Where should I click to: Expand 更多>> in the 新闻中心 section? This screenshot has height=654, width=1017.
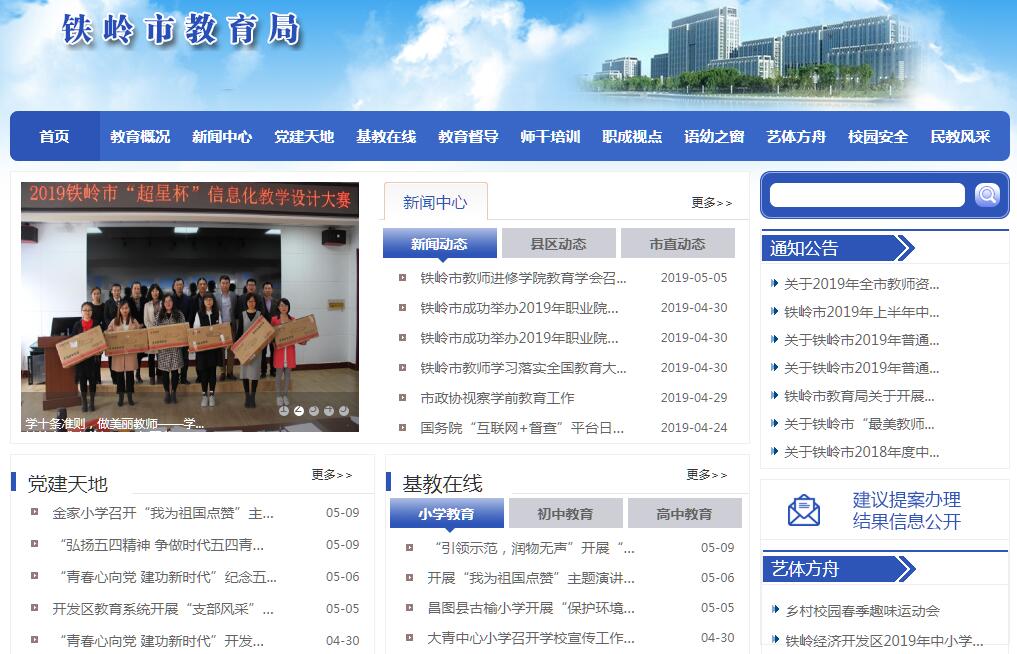pyautogui.click(x=711, y=203)
